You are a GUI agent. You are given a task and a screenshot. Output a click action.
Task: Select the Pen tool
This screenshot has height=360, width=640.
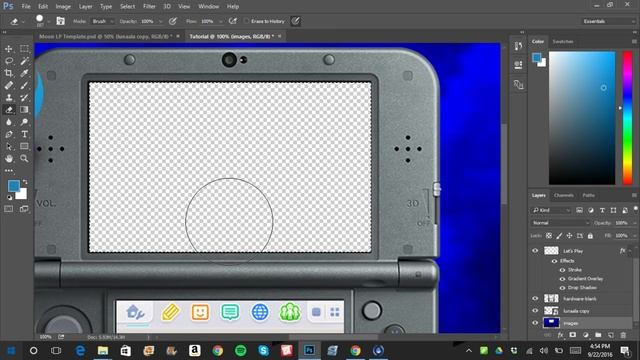9,134
